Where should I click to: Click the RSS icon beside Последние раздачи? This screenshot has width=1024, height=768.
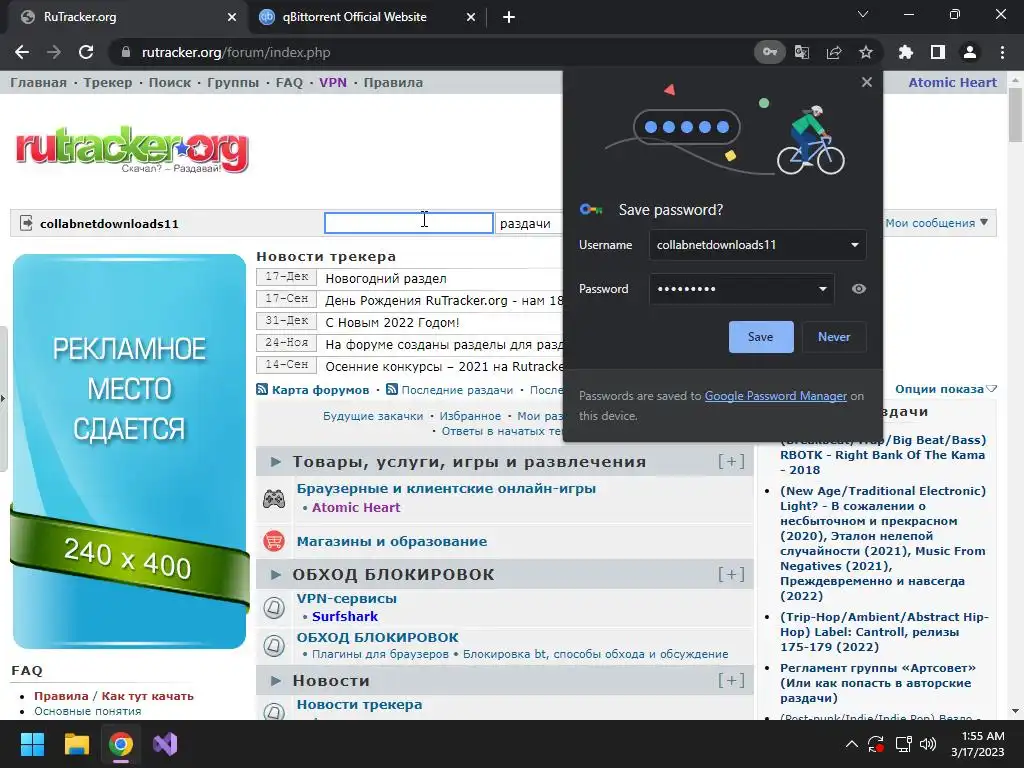(392, 389)
